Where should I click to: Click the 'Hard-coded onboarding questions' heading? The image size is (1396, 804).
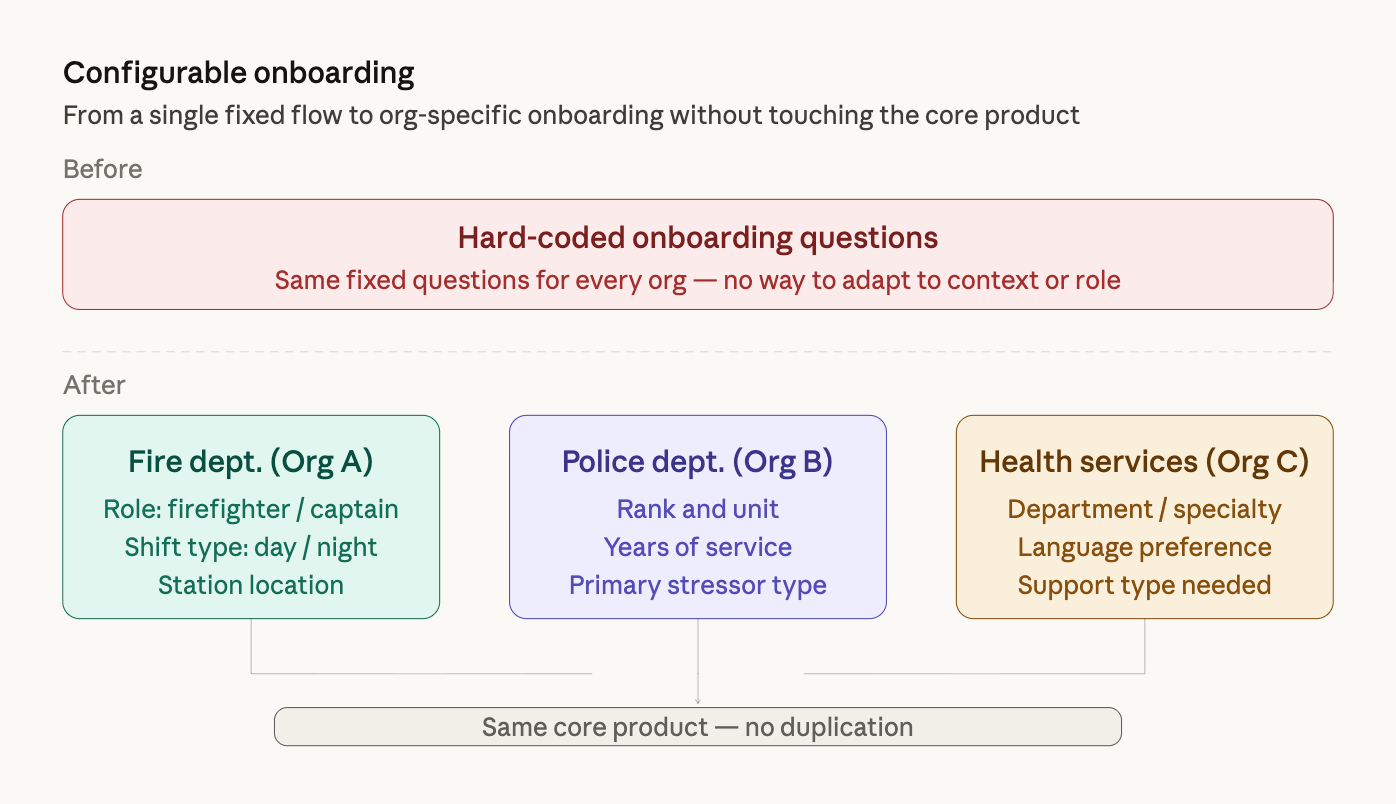[697, 237]
